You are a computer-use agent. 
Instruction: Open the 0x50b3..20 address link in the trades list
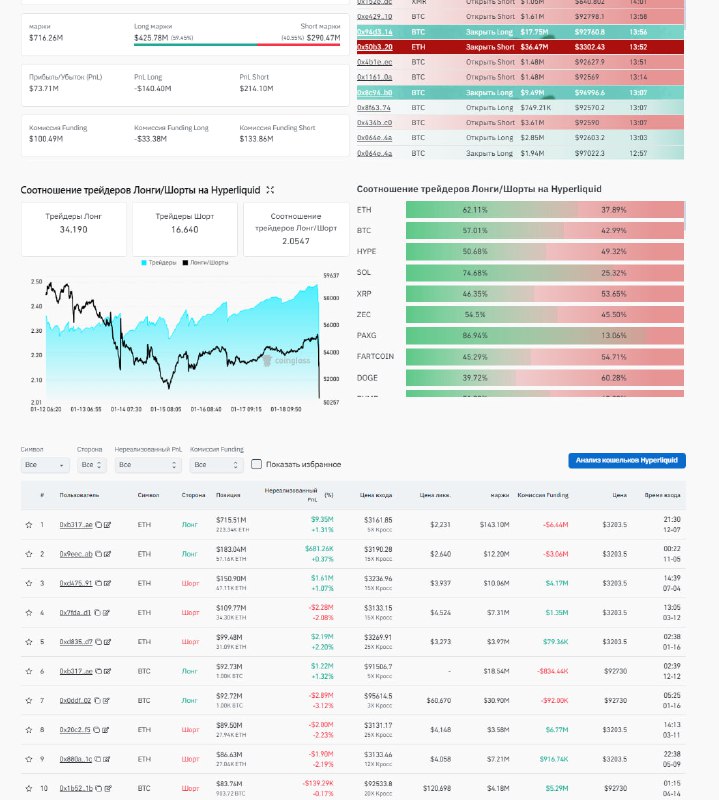(375, 46)
